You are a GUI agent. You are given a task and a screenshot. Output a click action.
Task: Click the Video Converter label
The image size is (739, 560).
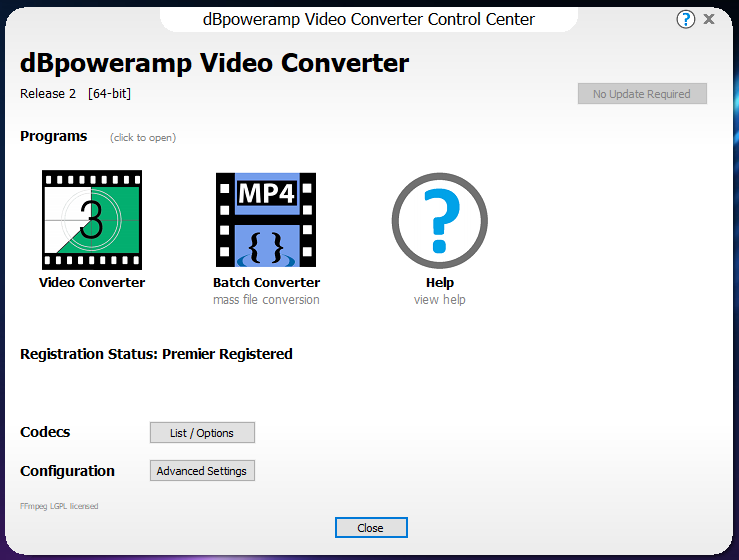[x=92, y=282]
